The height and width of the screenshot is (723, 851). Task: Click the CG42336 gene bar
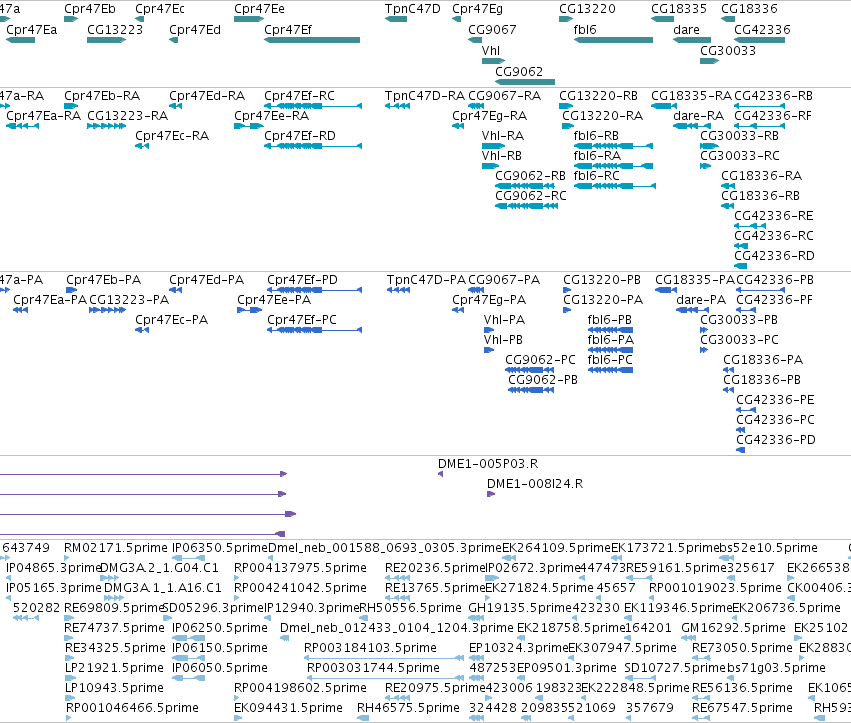(759, 40)
